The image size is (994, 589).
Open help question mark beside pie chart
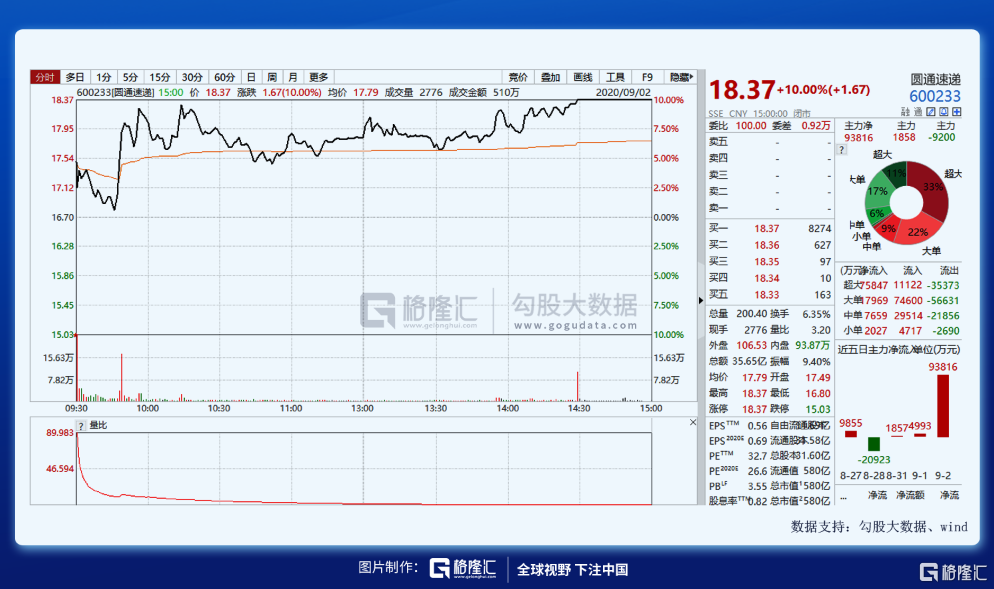842,150
